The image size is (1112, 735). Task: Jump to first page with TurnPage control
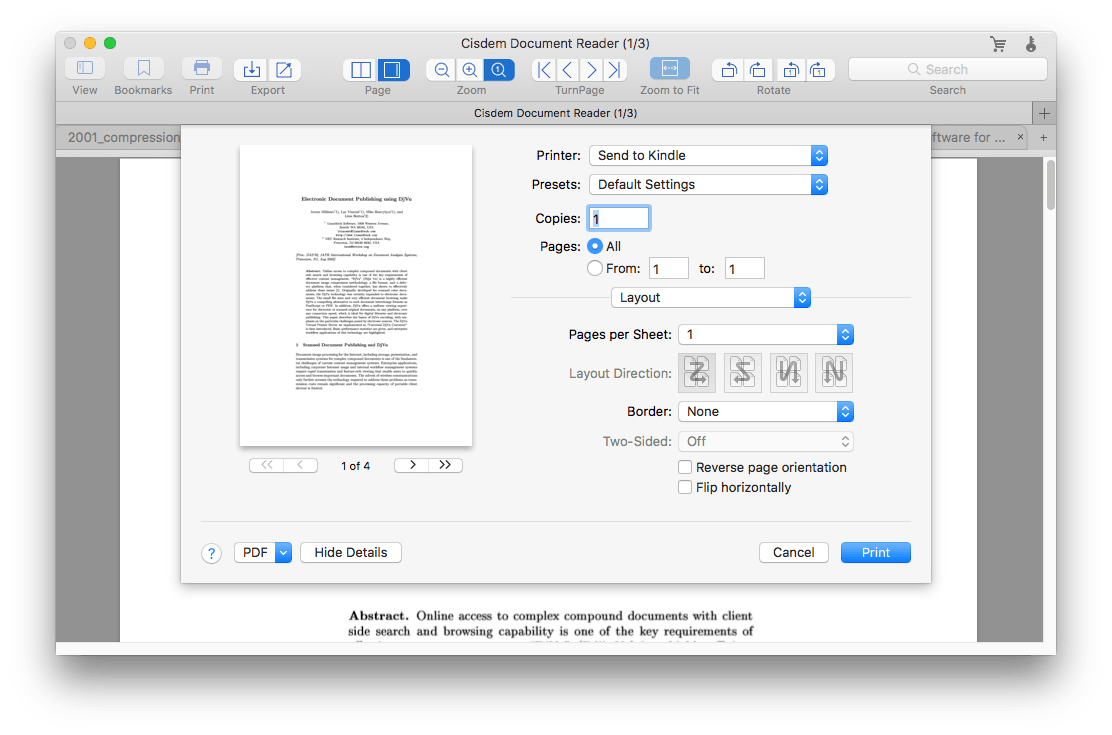coord(543,70)
